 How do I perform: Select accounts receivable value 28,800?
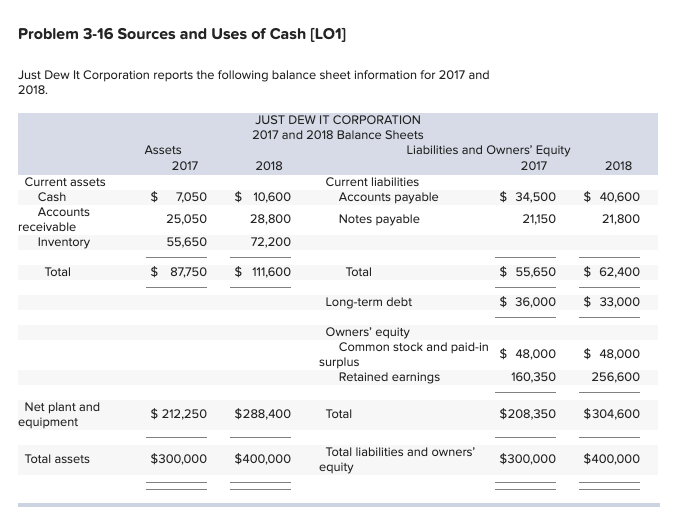tap(271, 219)
